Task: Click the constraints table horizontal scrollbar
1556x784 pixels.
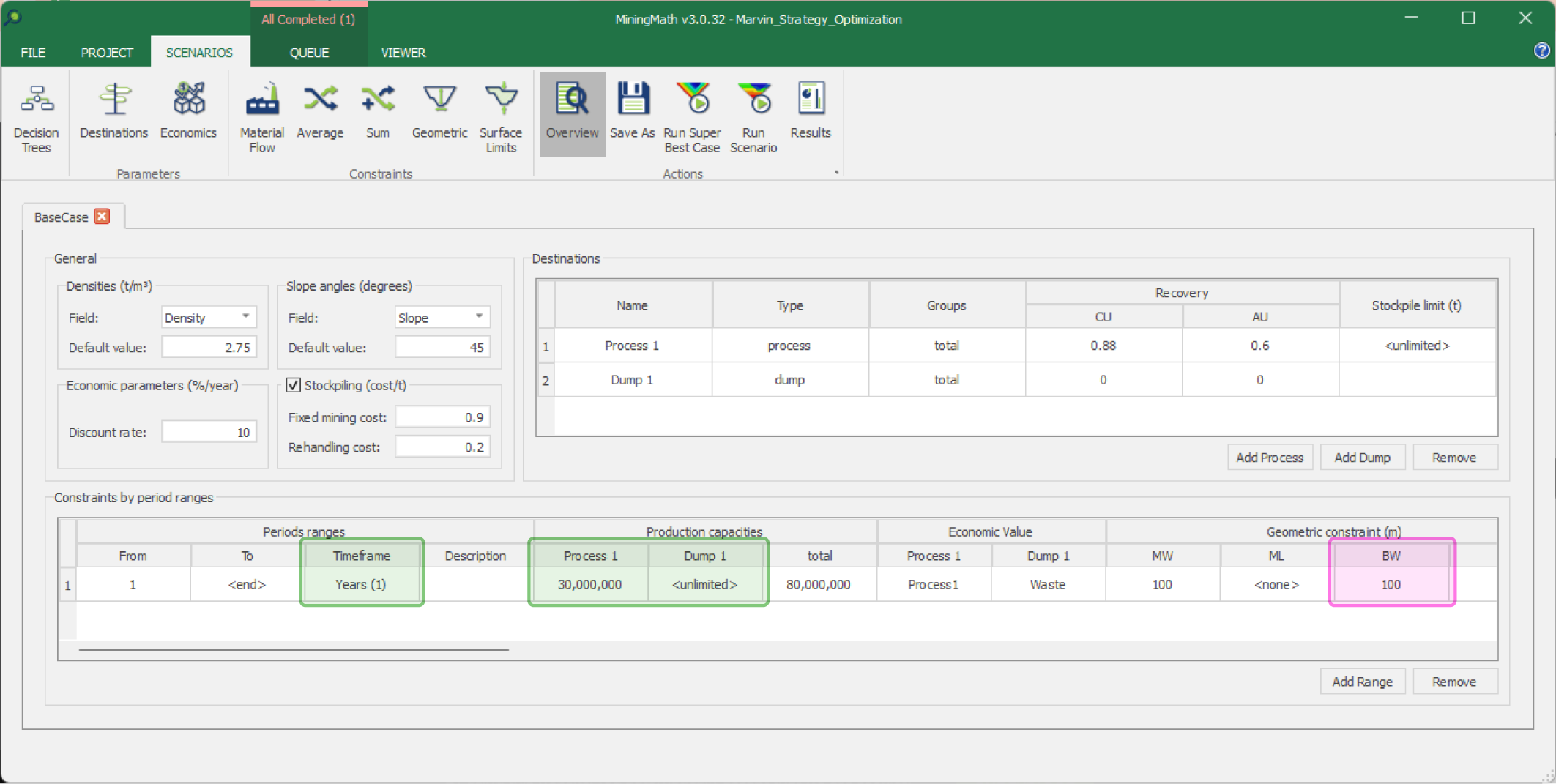Action: pyautogui.click(x=293, y=649)
